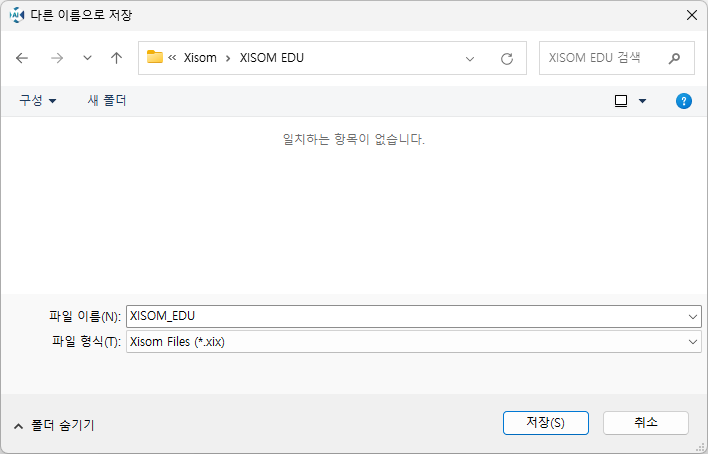Select Xisom in the address path
Image resolution: width=708 pixels, height=454 pixels.
200,58
